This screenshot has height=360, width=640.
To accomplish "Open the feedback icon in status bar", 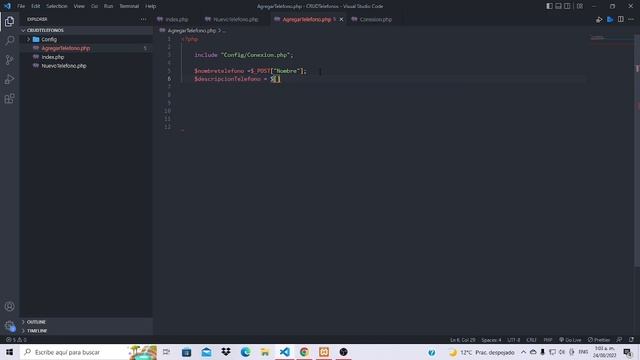I will 620,340.
